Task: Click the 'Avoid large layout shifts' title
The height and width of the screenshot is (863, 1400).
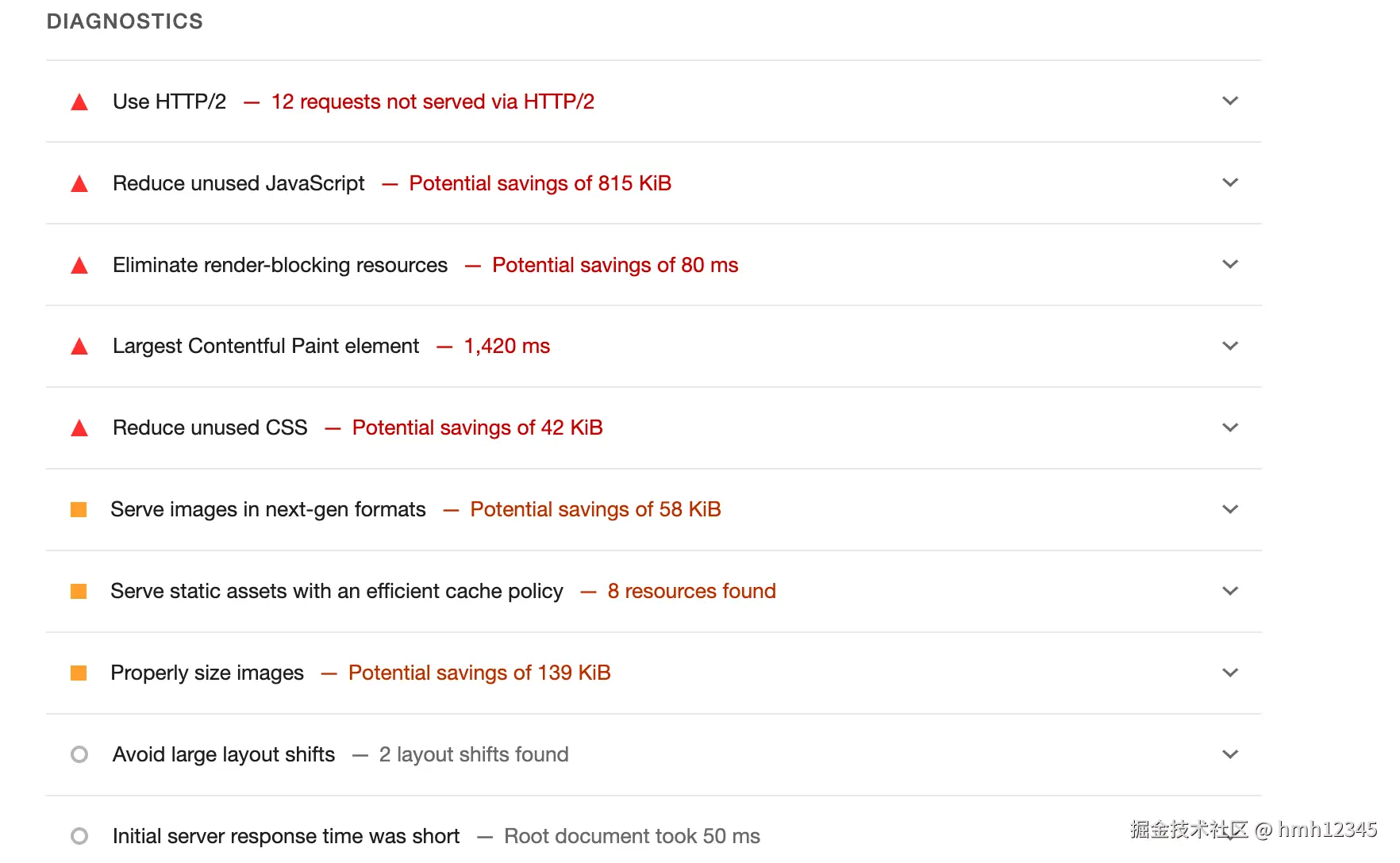Action: pyautogui.click(x=224, y=754)
